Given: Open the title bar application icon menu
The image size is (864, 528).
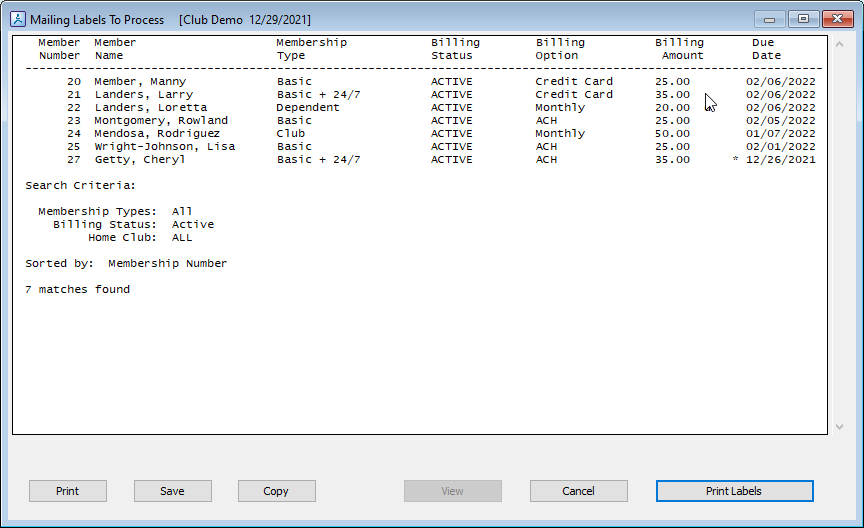Looking at the screenshot, I should (x=16, y=19).
